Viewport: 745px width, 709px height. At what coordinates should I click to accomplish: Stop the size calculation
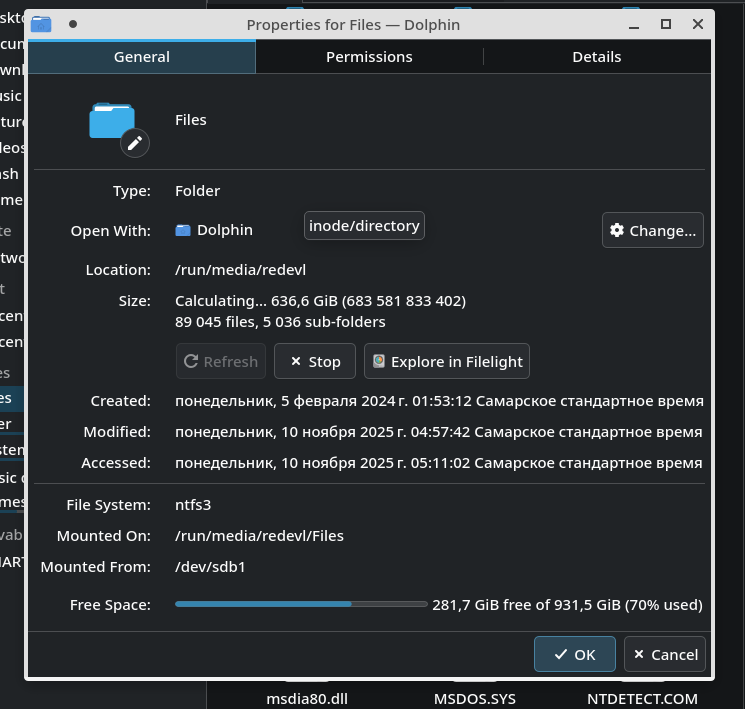tap(315, 362)
